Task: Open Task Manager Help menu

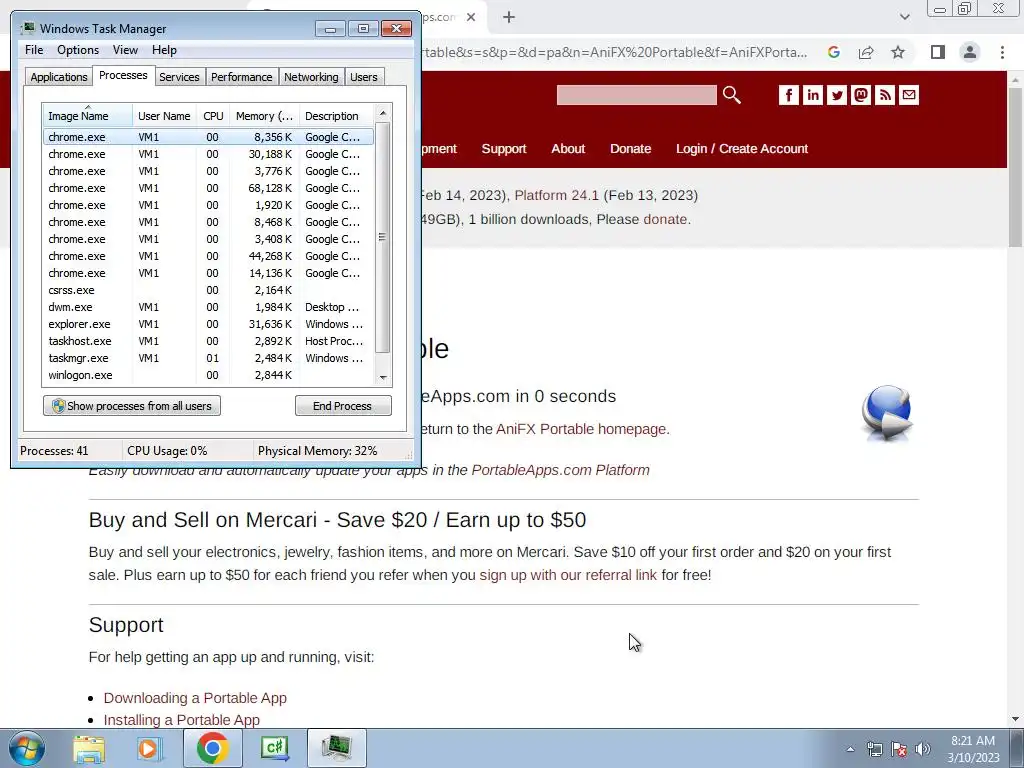Action: click(x=164, y=50)
